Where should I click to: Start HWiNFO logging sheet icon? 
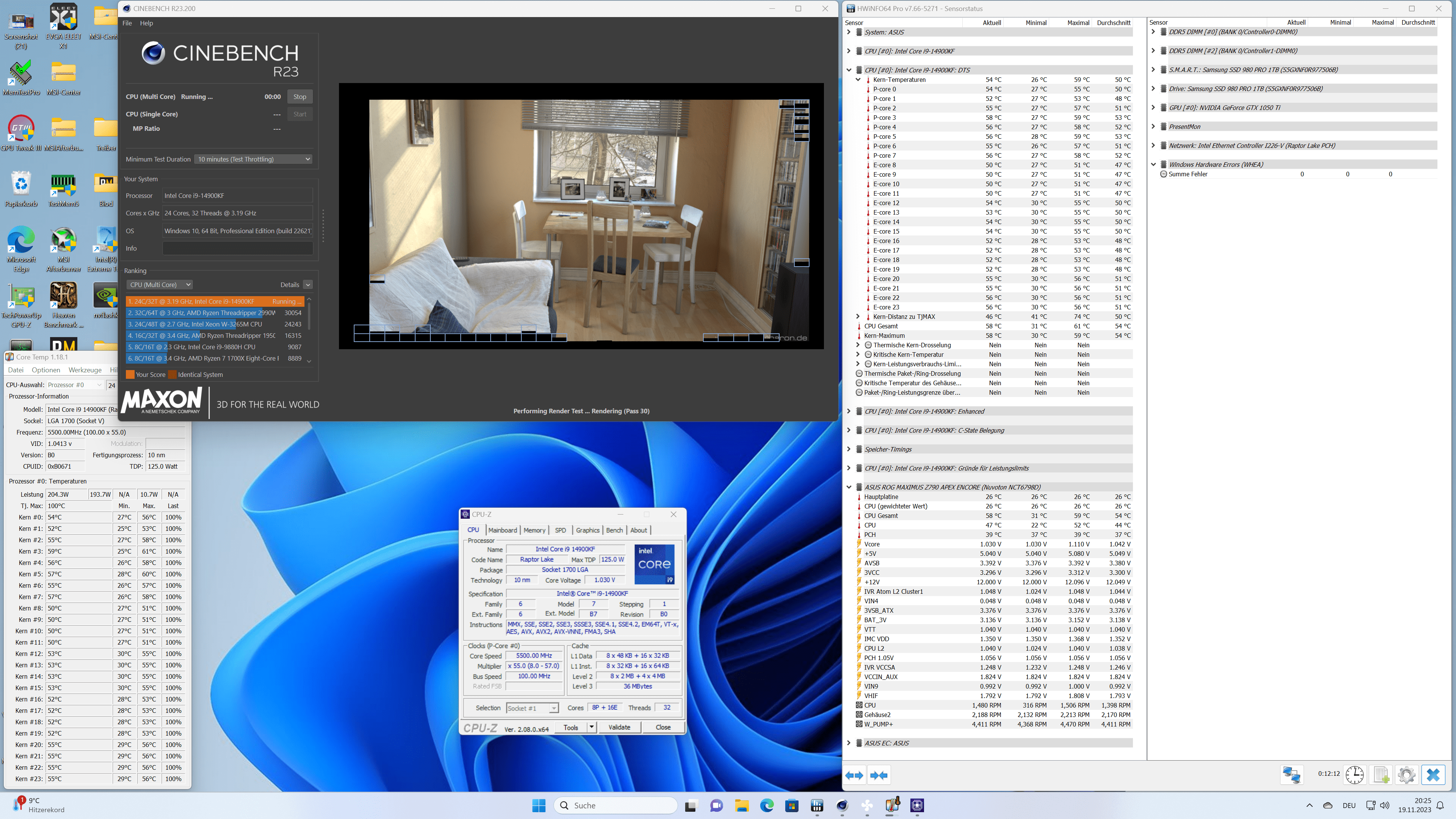click(x=1381, y=774)
